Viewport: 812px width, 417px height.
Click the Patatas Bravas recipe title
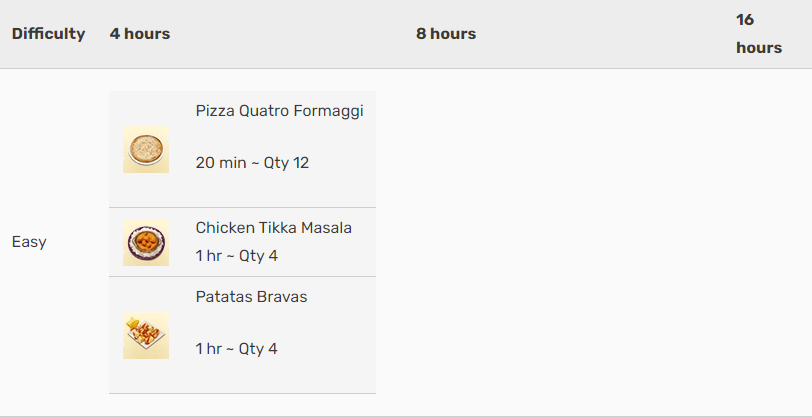pos(251,297)
